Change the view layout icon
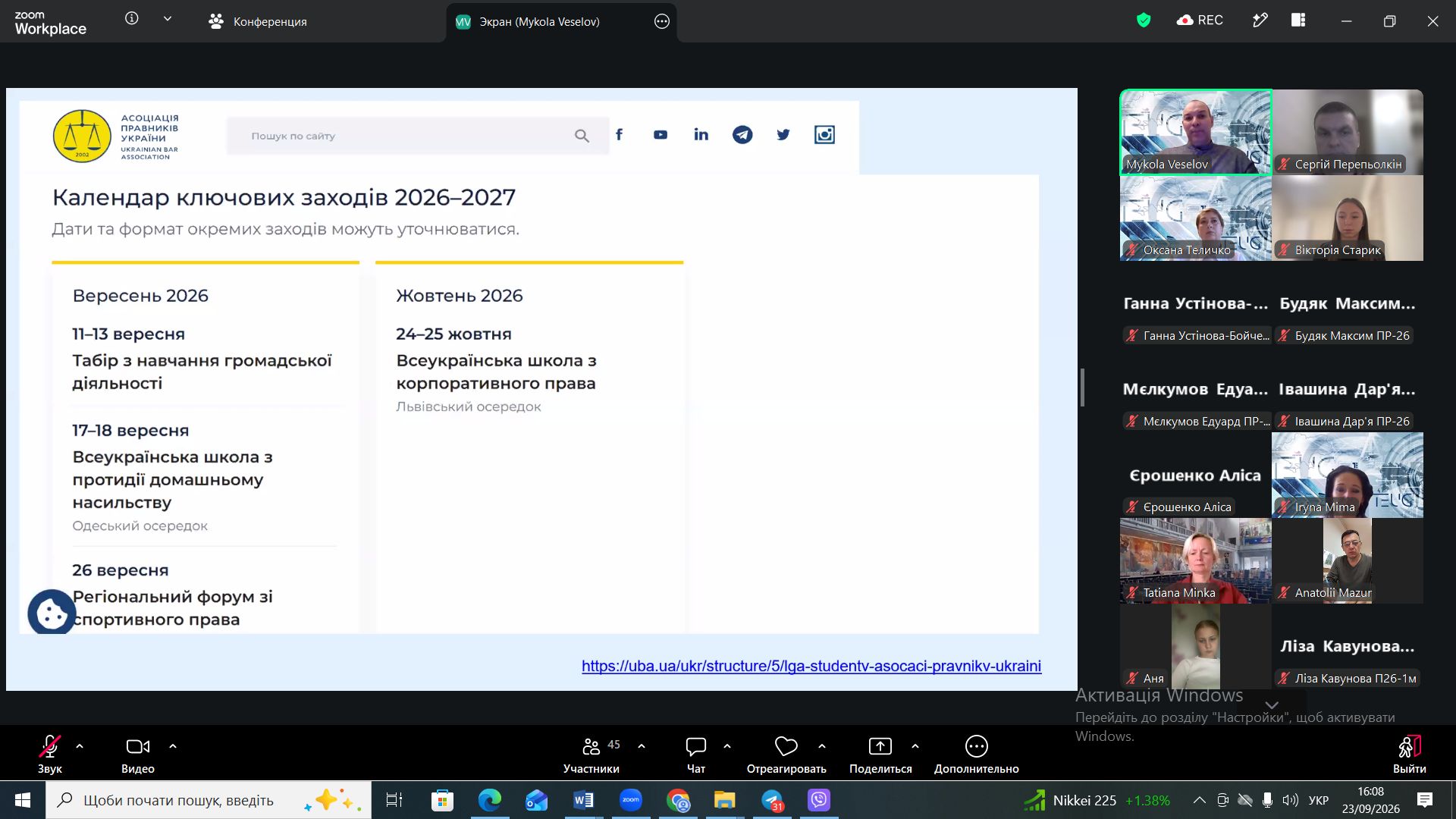This screenshot has width=1456, height=819. [1298, 20]
